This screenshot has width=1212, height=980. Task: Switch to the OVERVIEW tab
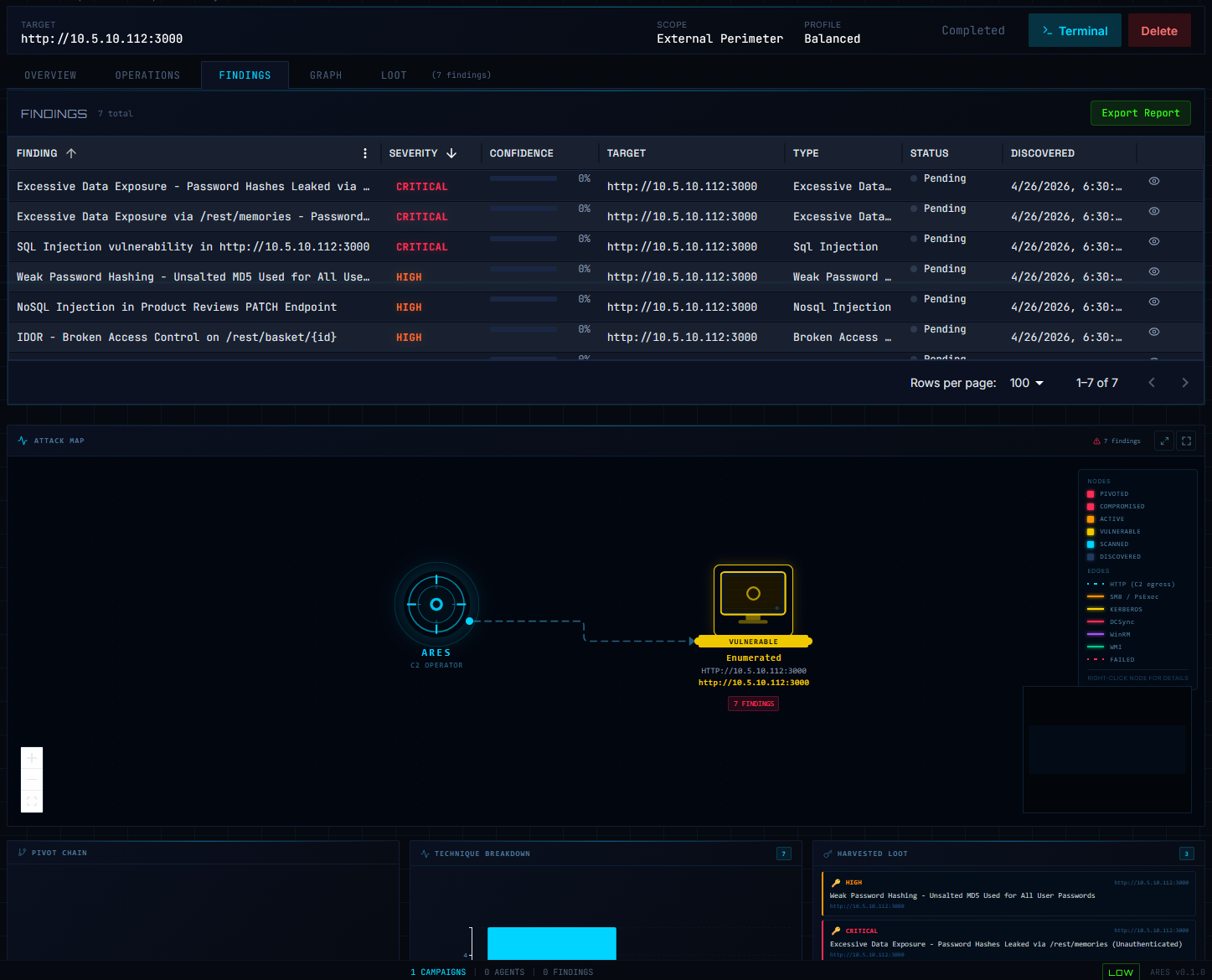click(x=50, y=75)
